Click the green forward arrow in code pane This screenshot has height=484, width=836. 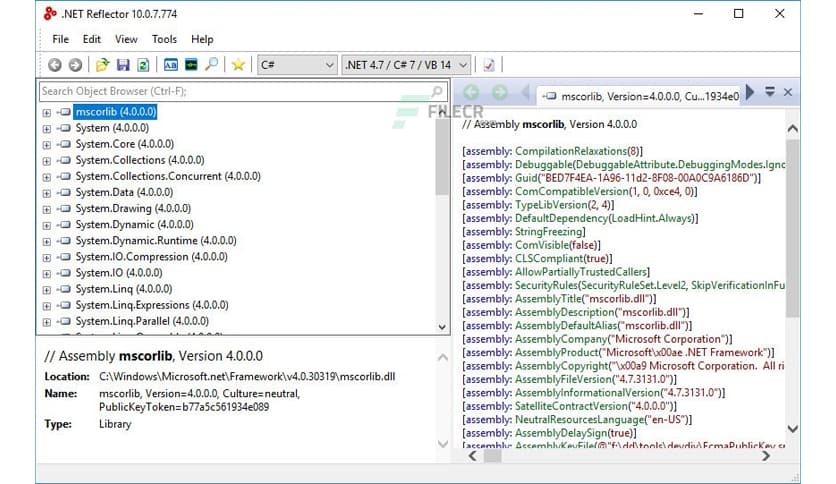(500, 92)
